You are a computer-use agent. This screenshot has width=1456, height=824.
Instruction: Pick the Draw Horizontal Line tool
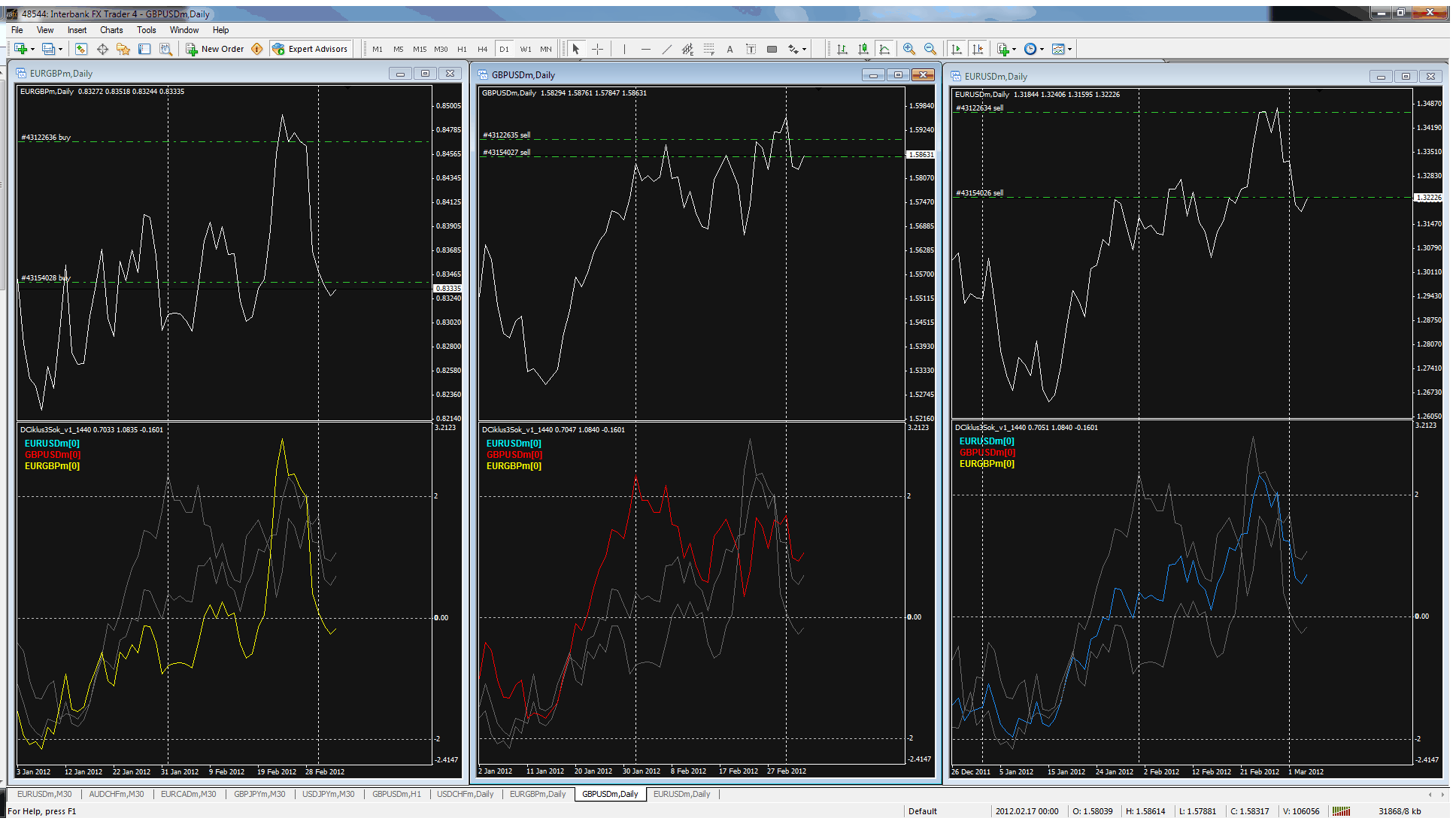click(x=645, y=49)
